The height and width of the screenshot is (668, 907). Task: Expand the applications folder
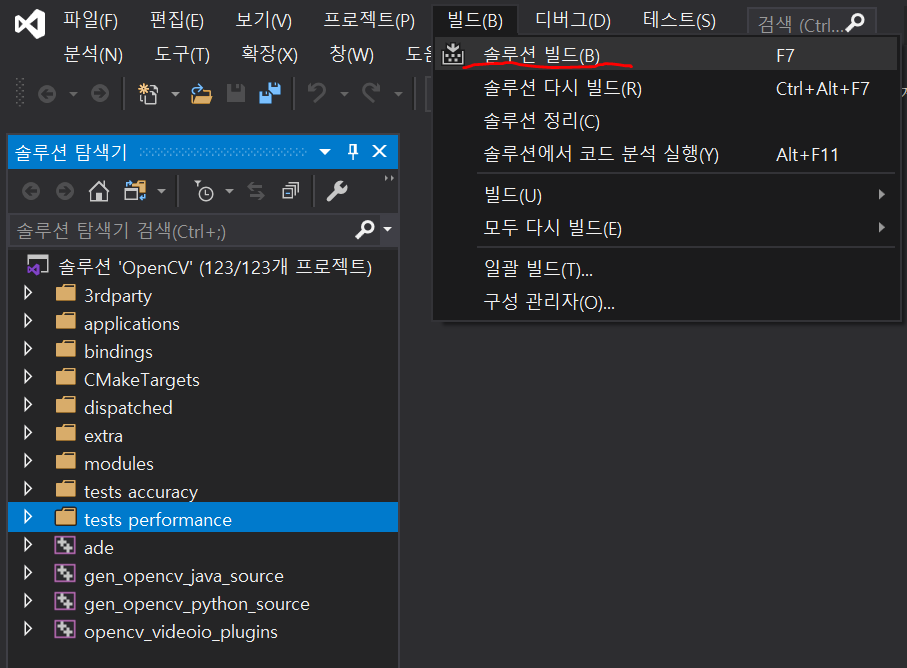28,321
